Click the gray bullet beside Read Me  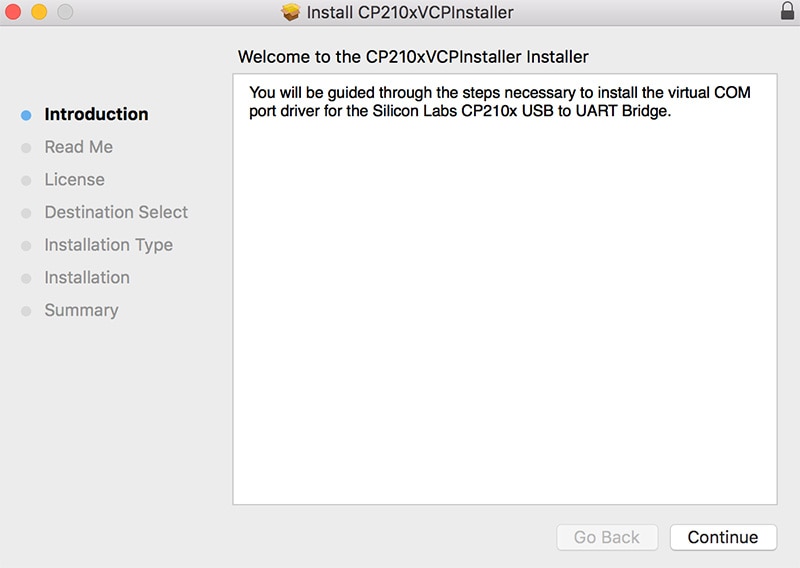(x=26, y=148)
